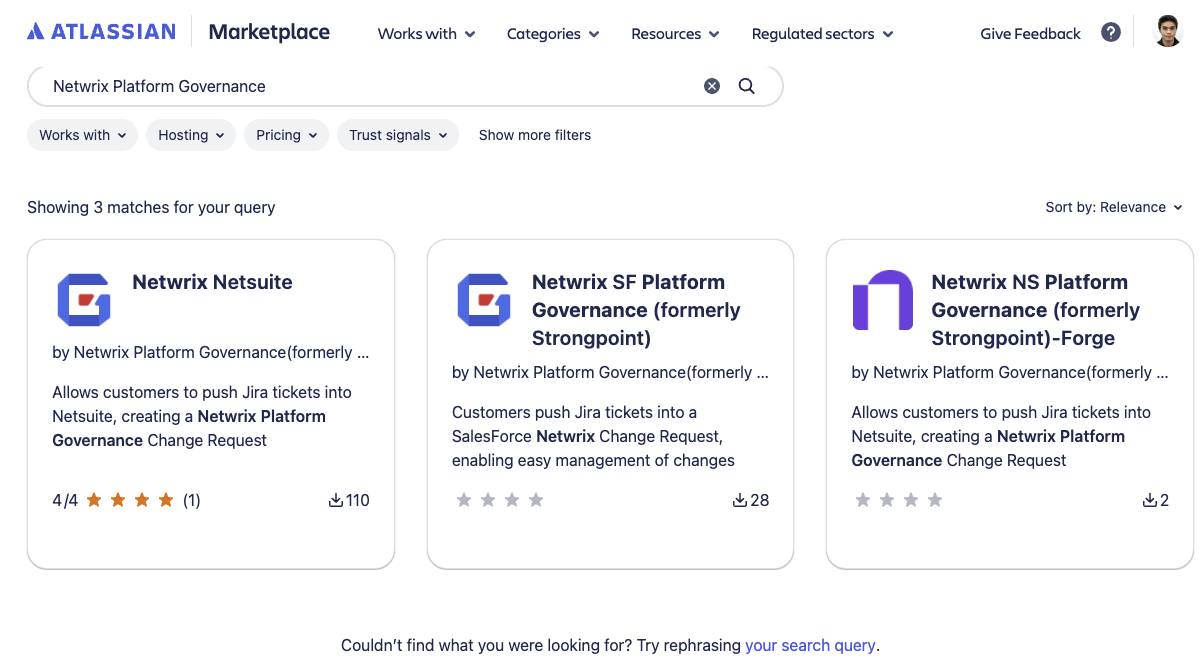Open the Sort by Relevance dropdown
Viewport: 1200px width, 663px height.
(x=1114, y=207)
